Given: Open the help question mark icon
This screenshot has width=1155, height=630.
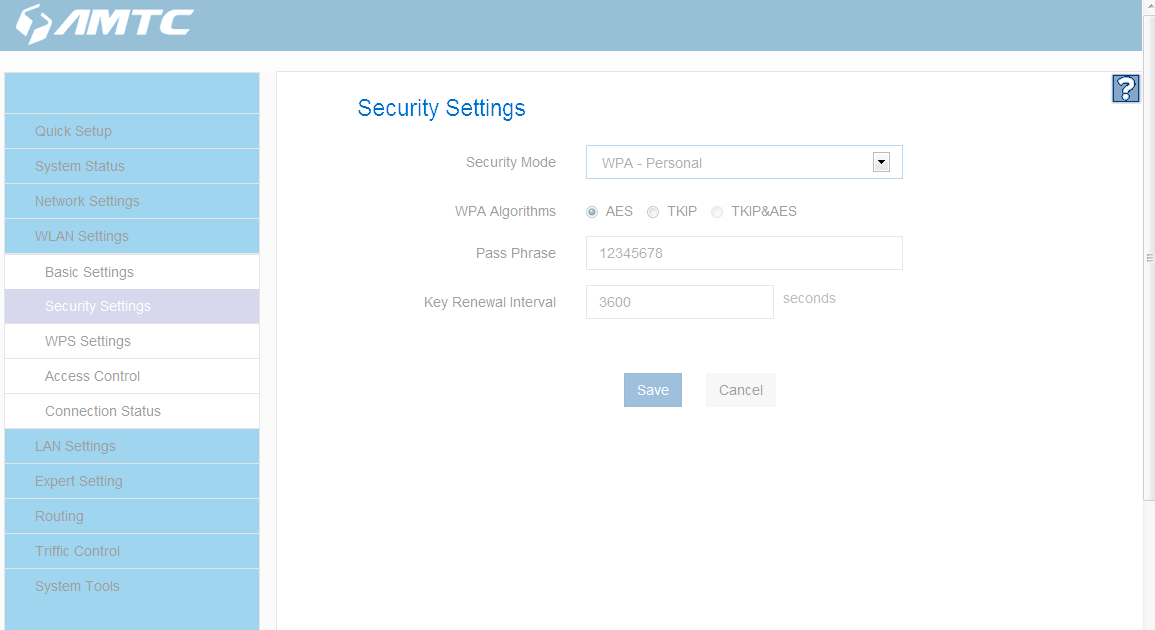Looking at the screenshot, I should 1126,88.
